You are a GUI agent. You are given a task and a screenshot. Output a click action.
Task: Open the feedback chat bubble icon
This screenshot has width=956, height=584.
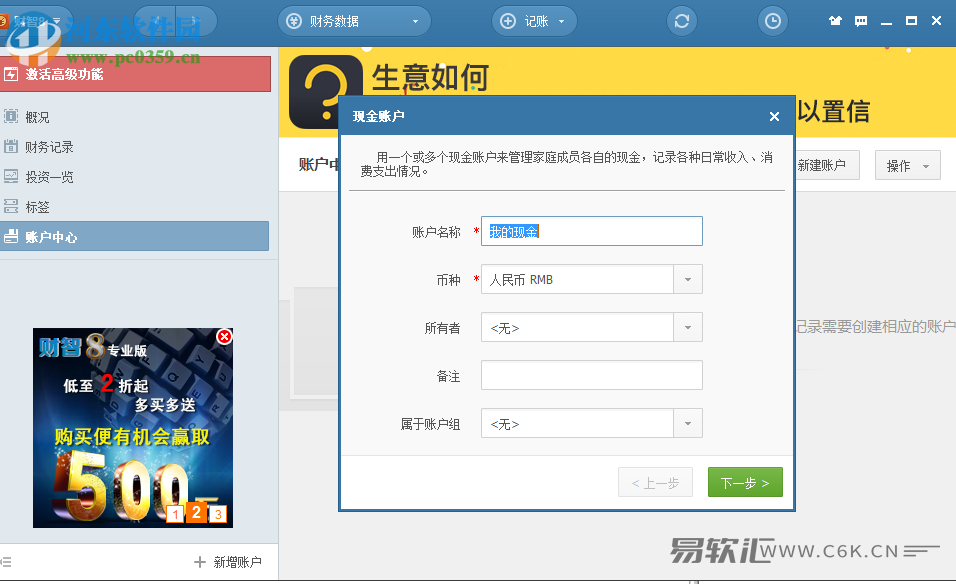pos(861,21)
